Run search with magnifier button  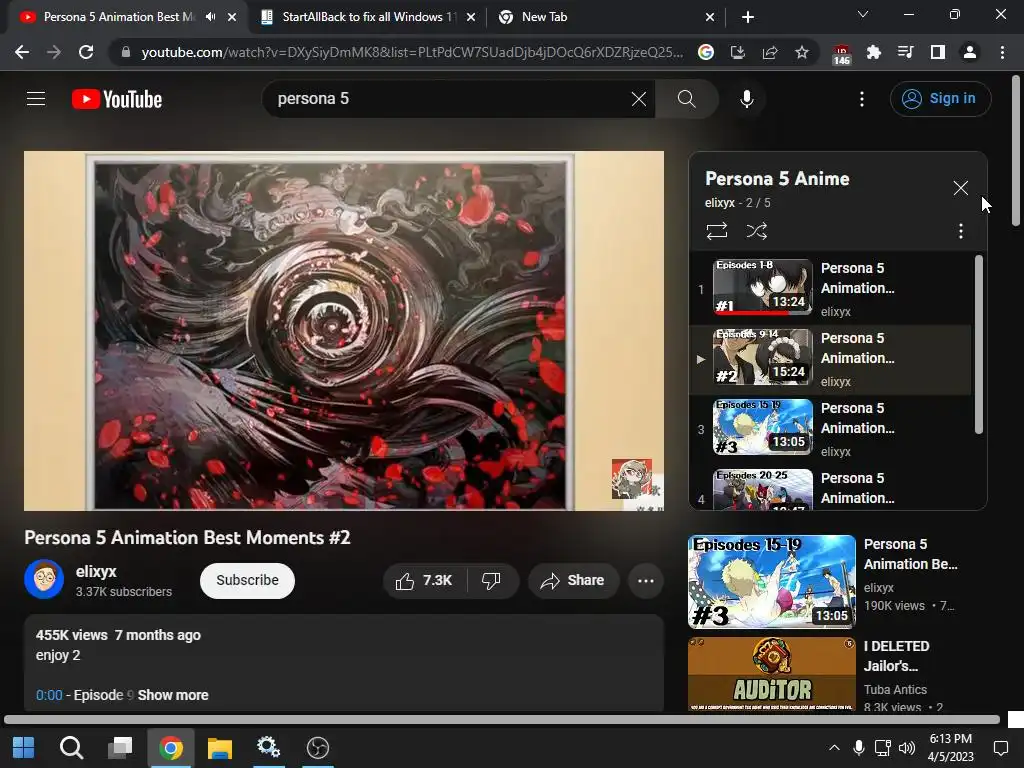[x=686, y=99]
